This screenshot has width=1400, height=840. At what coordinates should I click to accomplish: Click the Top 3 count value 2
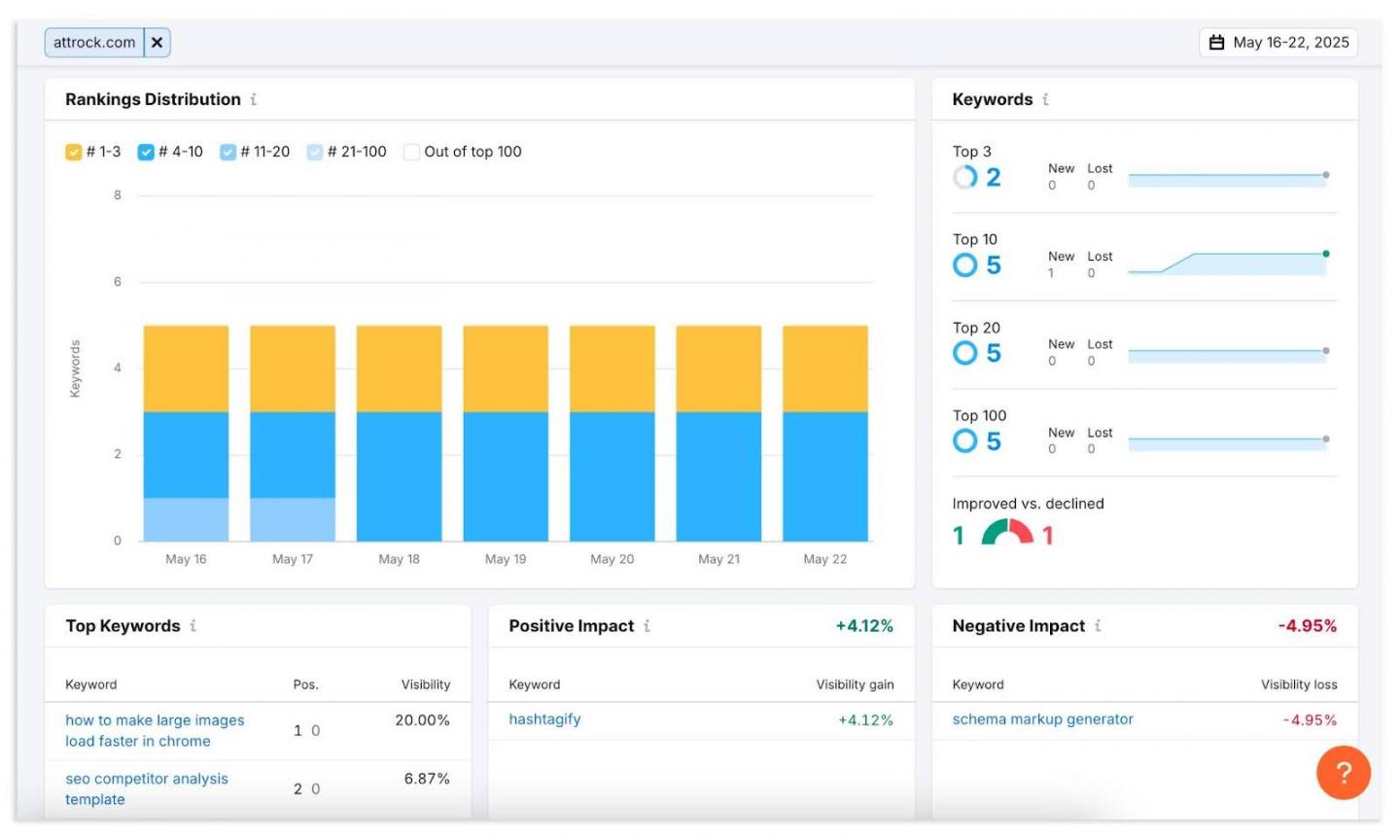tap(994, 177)
